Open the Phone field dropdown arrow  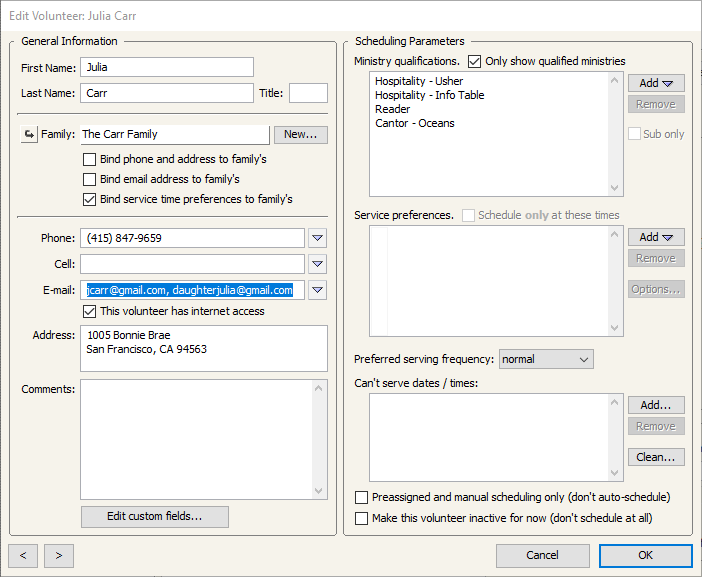317,238
